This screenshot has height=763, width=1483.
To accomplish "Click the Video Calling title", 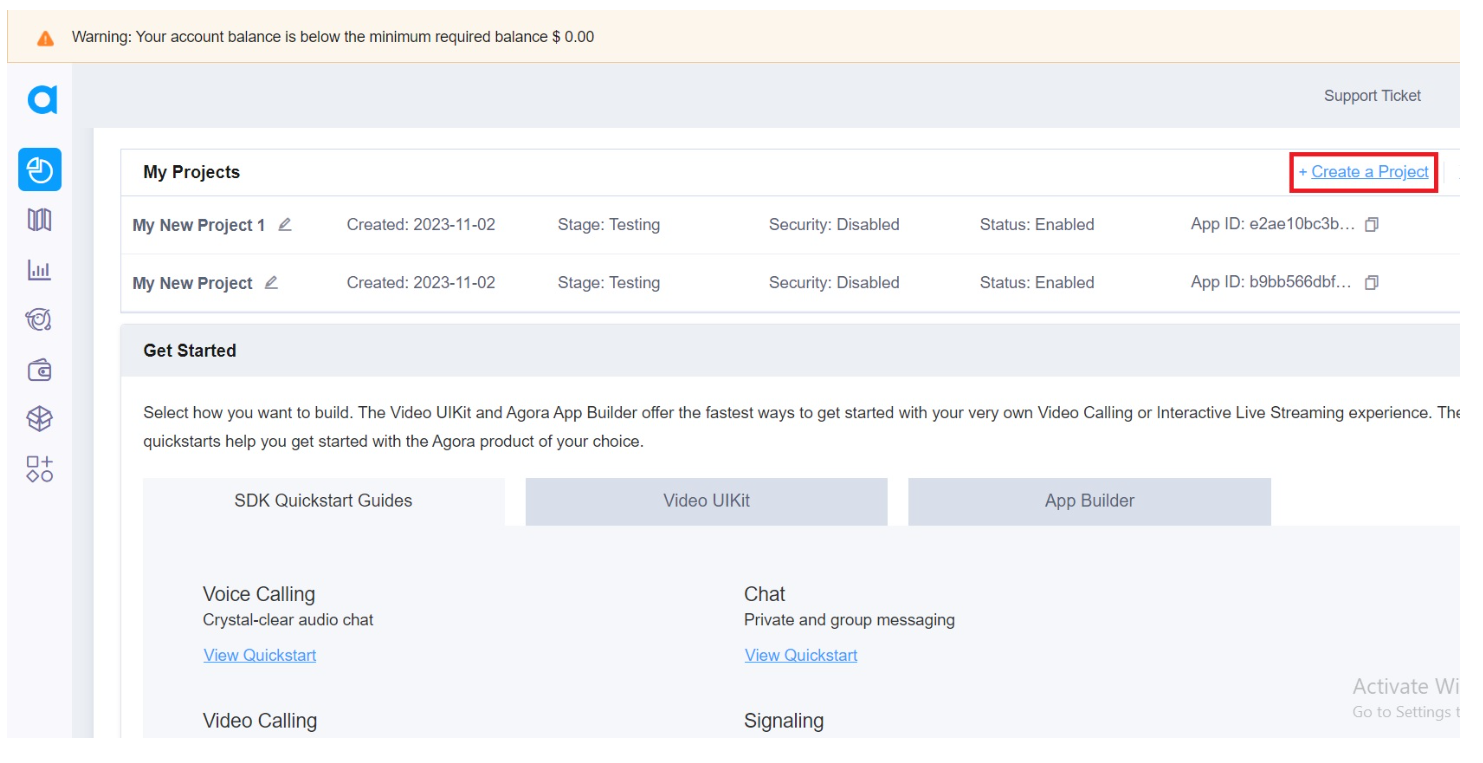I will pyautogui.click(x=260, y=720).
